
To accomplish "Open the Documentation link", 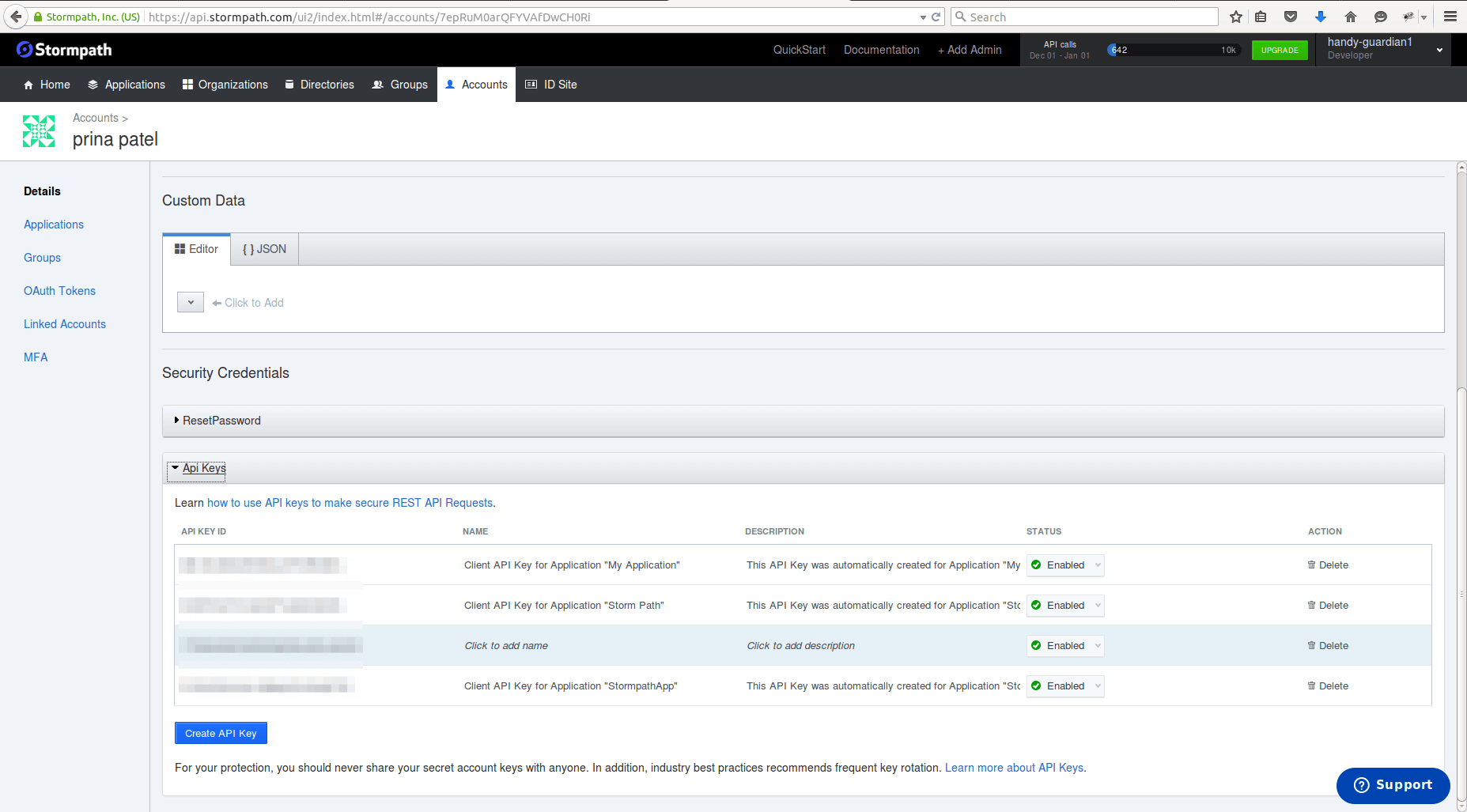I will [881, 50].
